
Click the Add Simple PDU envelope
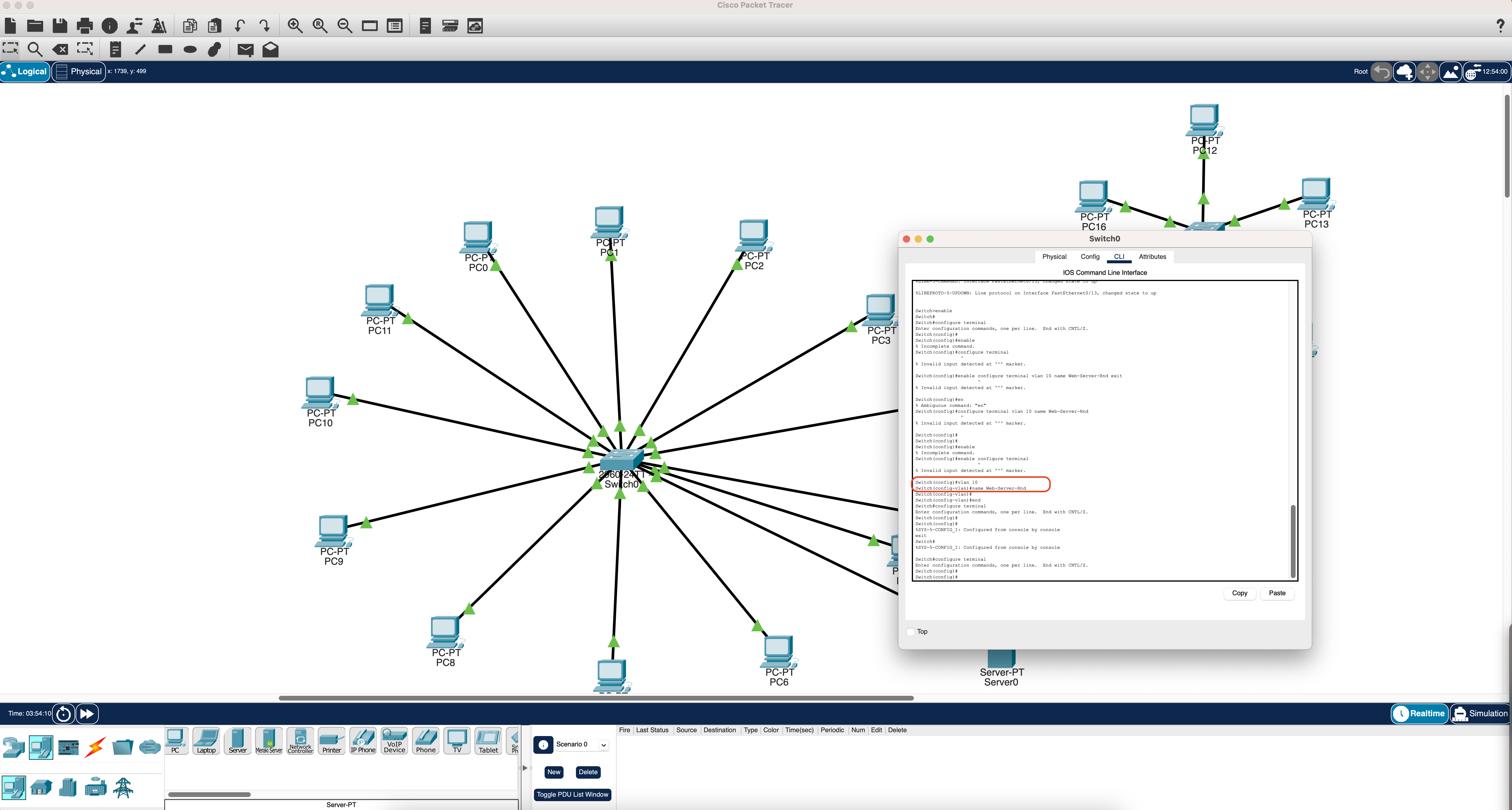[x=245, y=49]
